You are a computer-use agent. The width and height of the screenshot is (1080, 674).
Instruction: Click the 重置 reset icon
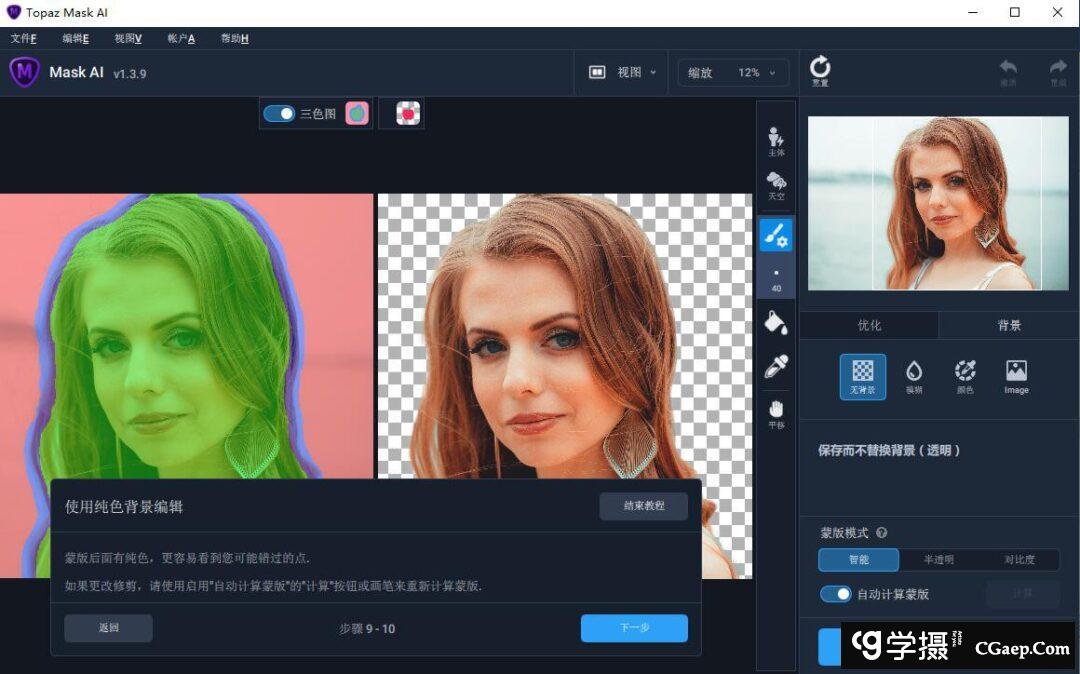[820, 71]
